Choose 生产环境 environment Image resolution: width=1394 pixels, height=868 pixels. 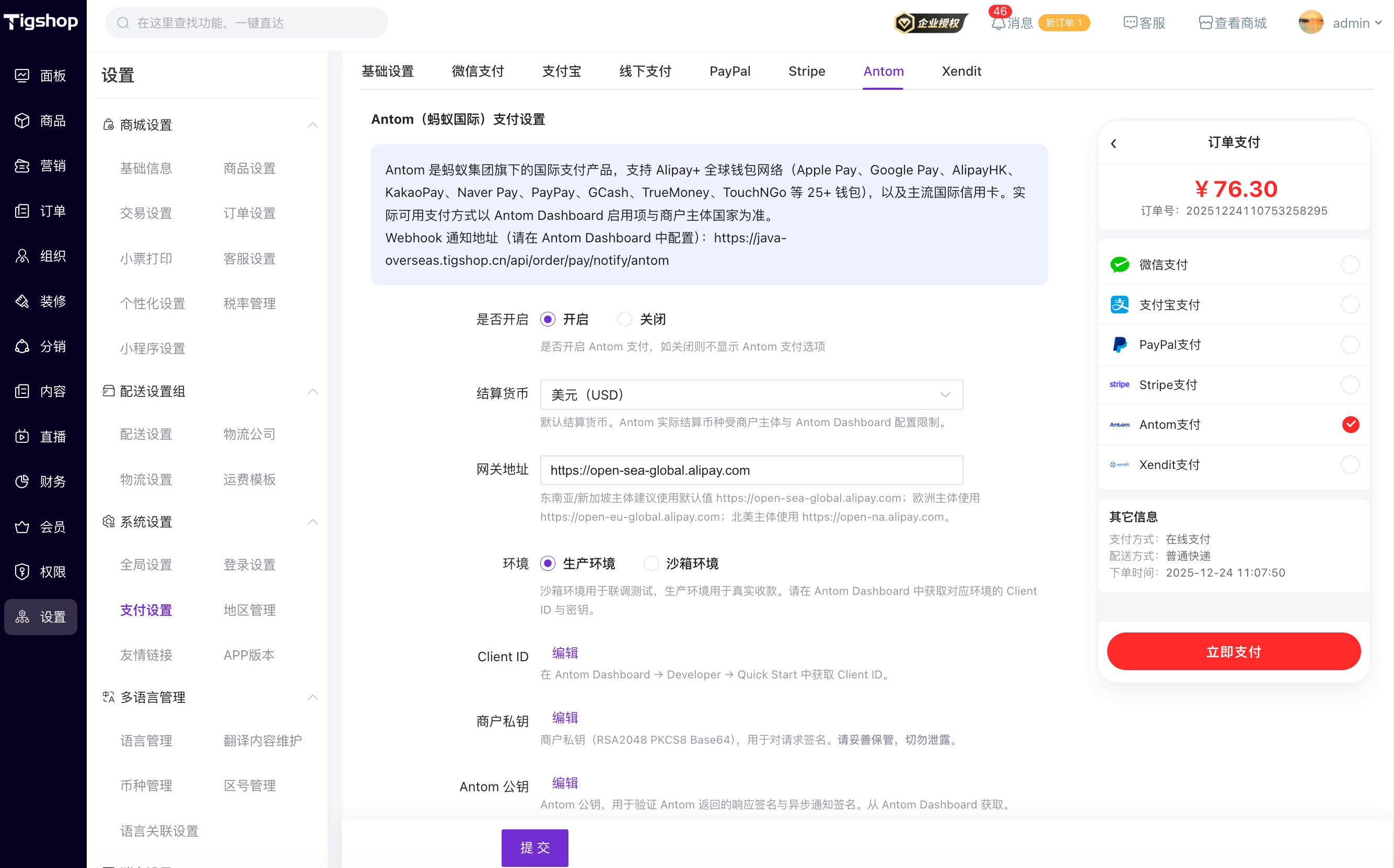pyautogui.click(x=548, y=564)
